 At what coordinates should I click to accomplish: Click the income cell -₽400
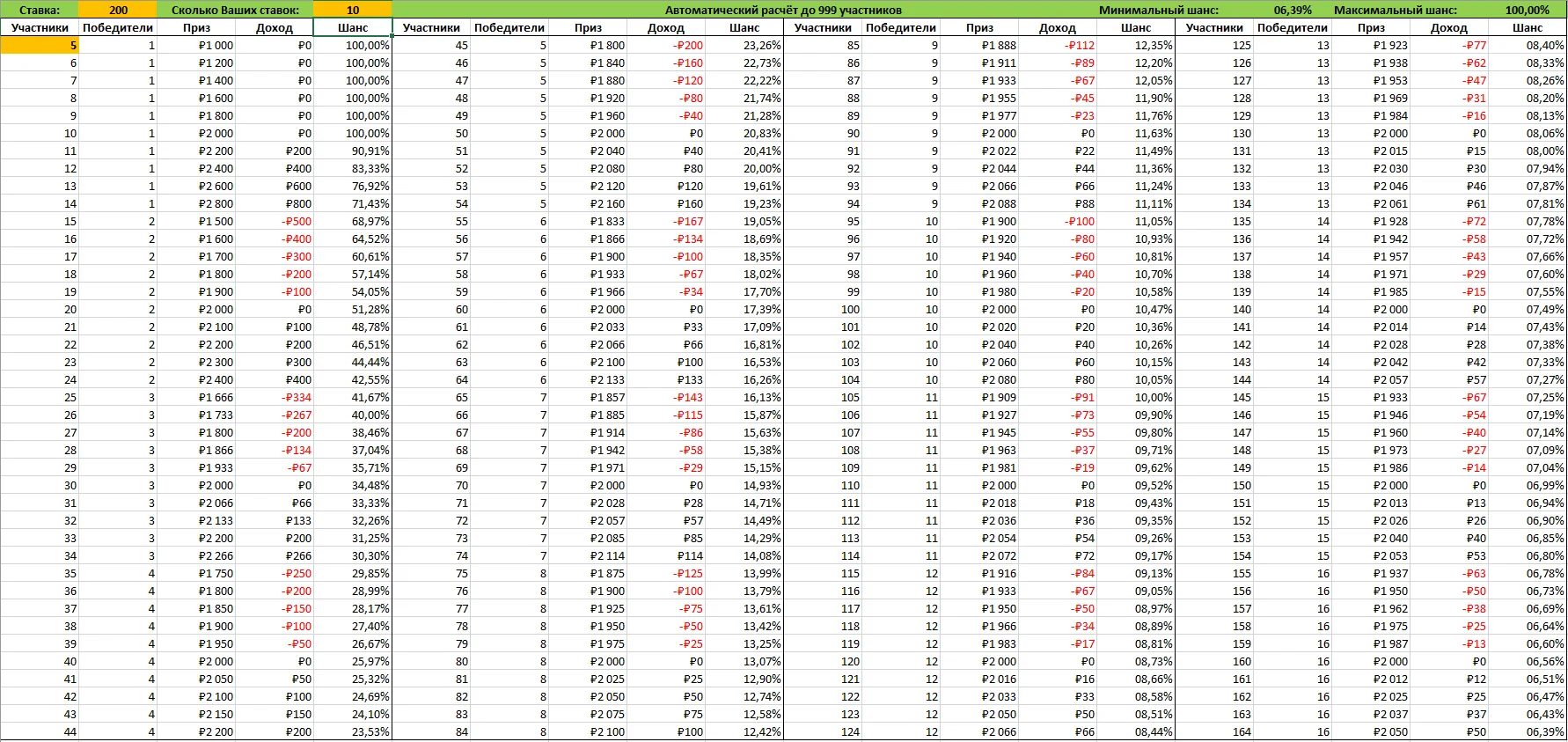[275, 239]
